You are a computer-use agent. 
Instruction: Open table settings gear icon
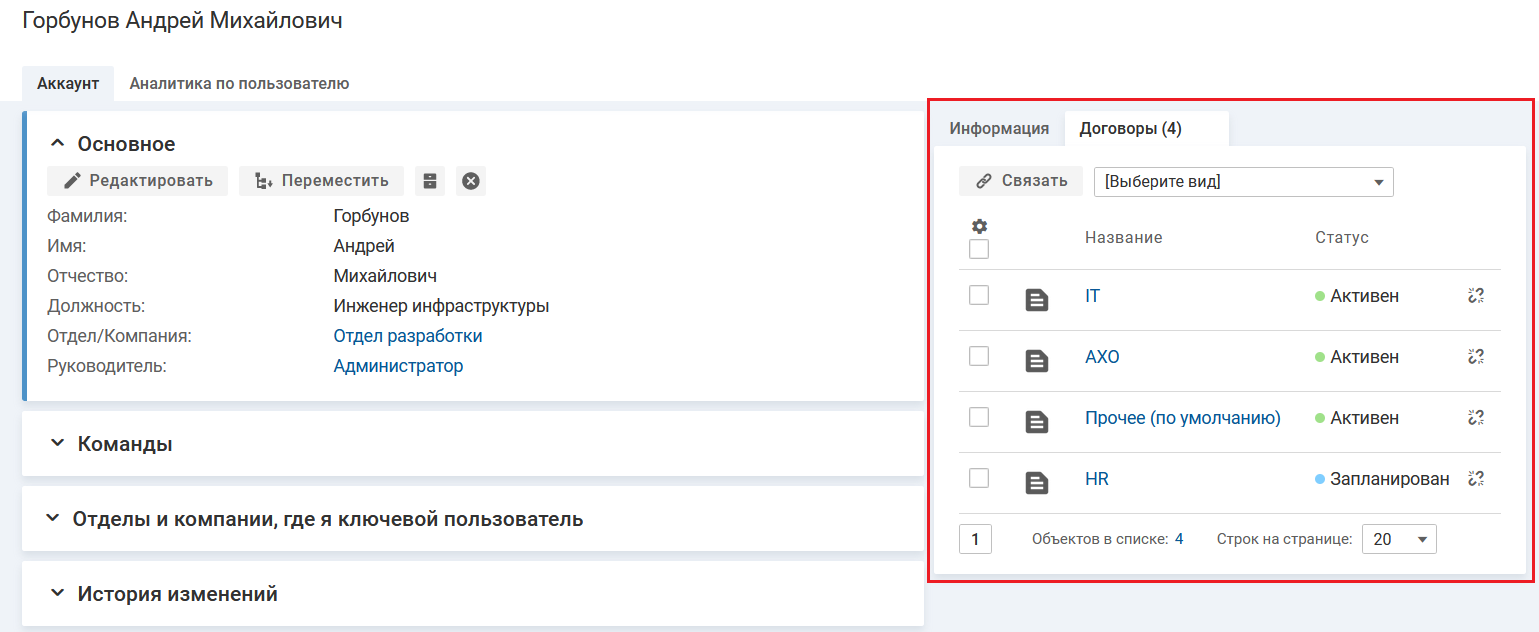pos(979,226)
